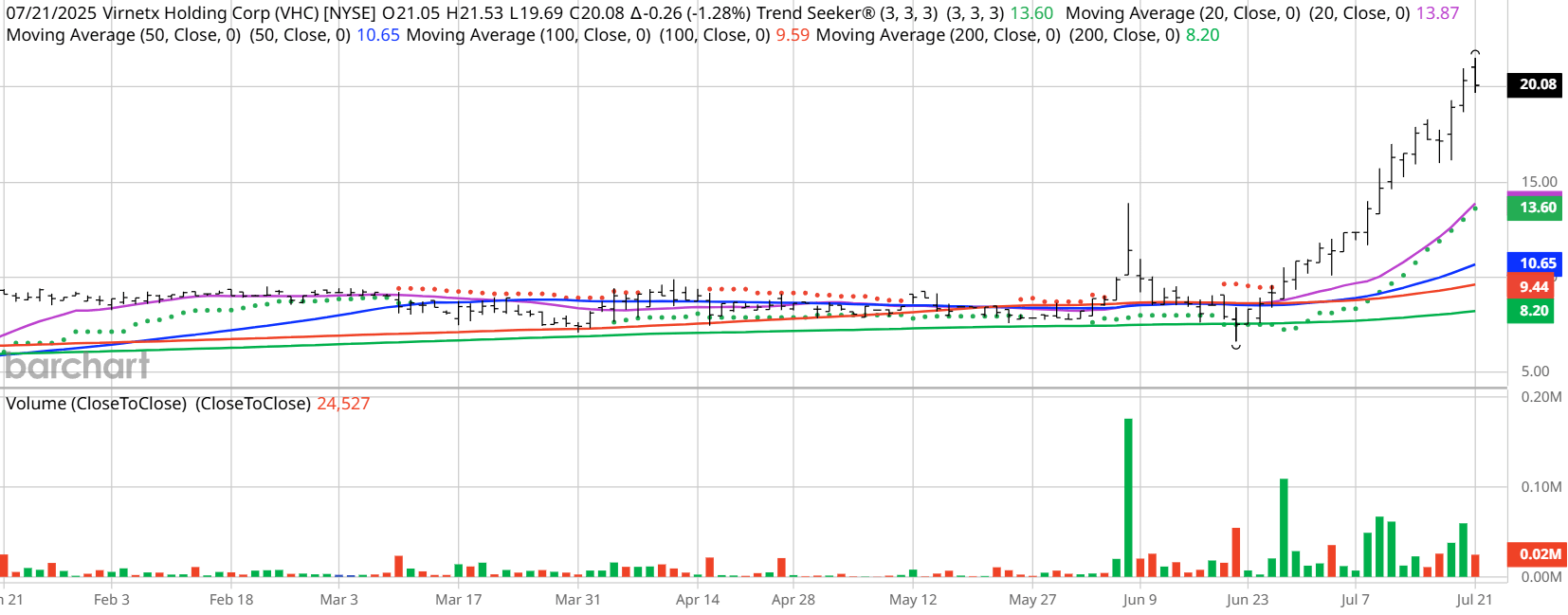Click the Jul 21 date label
This screenshot has width=1568, height=615.
(x=1474, y=600)
